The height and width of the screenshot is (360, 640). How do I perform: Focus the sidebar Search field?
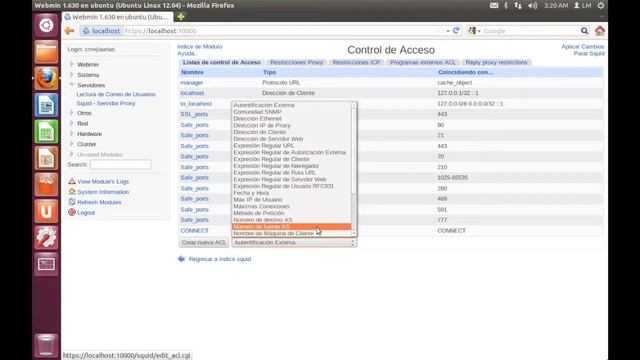[x=120, y=164]
